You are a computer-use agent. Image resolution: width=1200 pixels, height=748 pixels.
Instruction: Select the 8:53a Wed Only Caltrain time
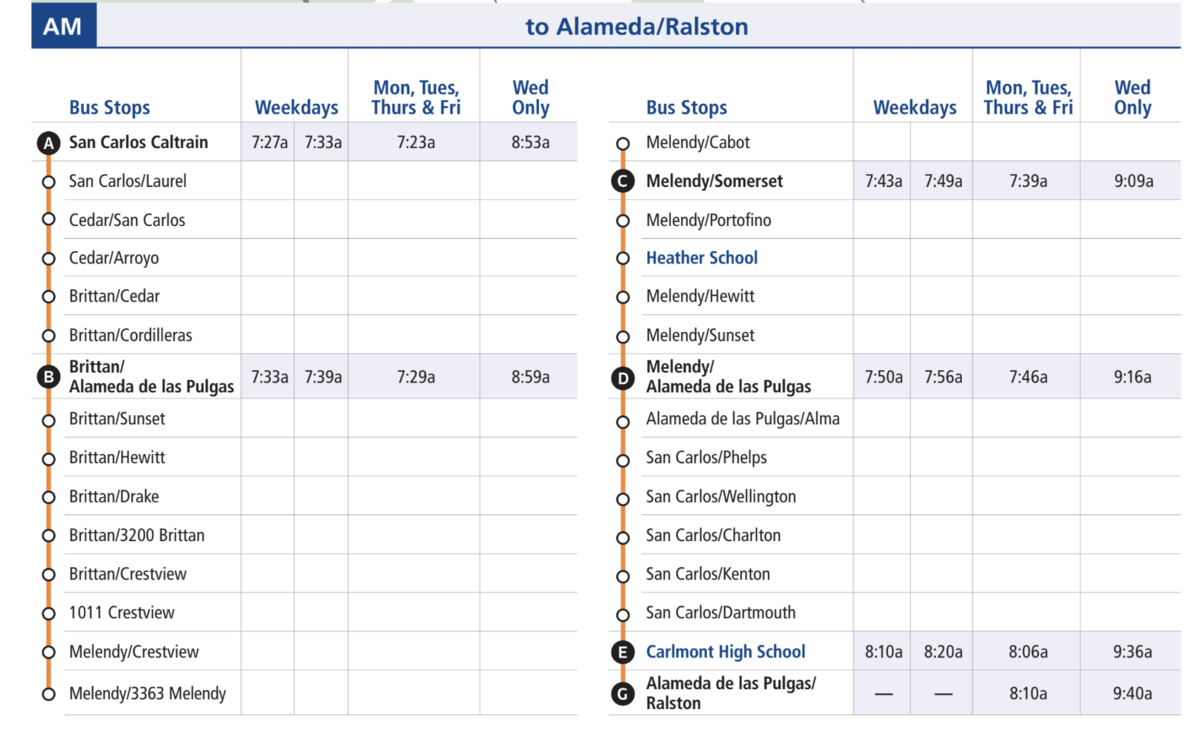(x=530, y=143)
